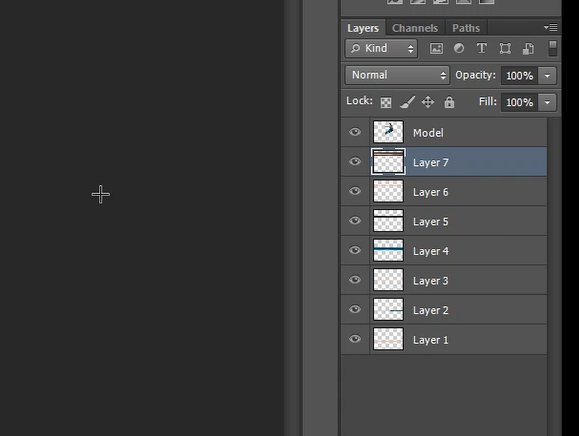This screenshot has width=579, height=436.
Task: Switch to the Channels tab
Action: [415, 28]
